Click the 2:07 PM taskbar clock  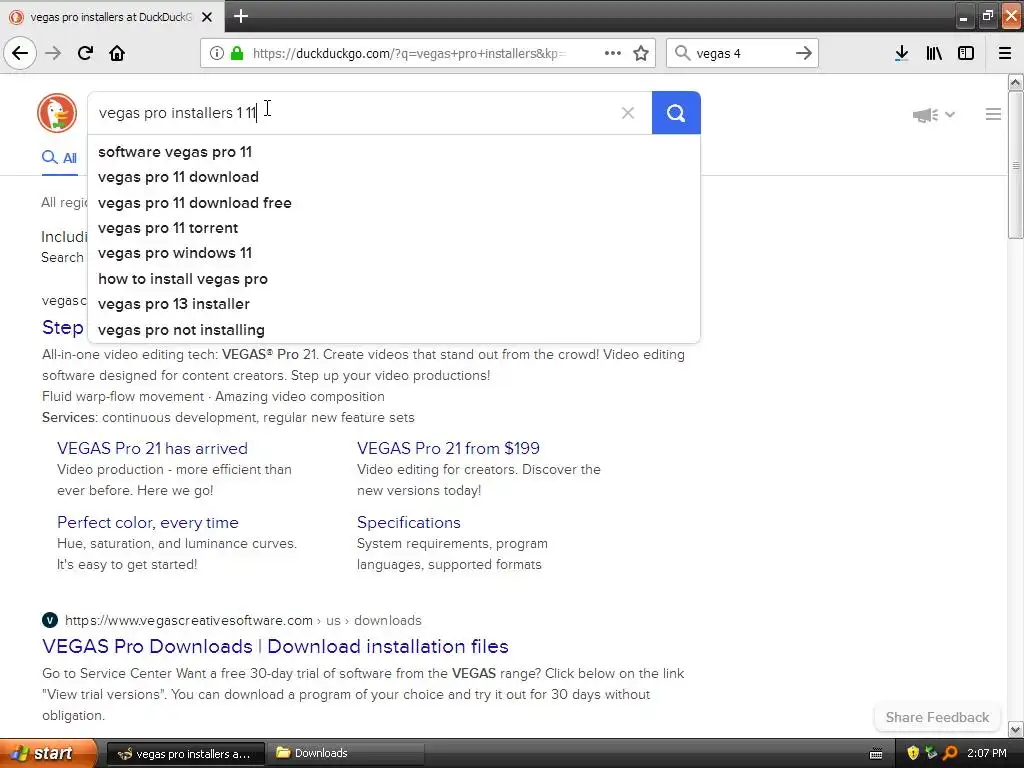click(987, 754)
